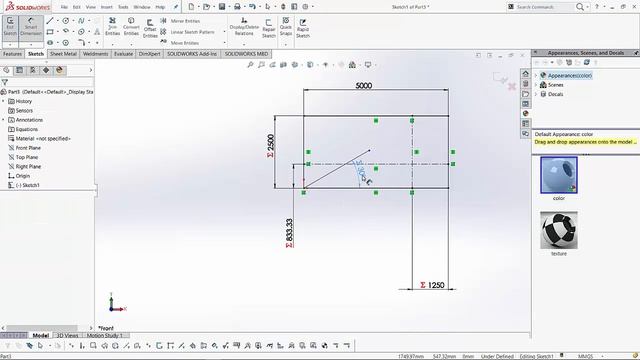Image resolution: width=640 pixels, height=360 pixels.
Task: Click the Move Entities command
Action: [x=180, y=43]
